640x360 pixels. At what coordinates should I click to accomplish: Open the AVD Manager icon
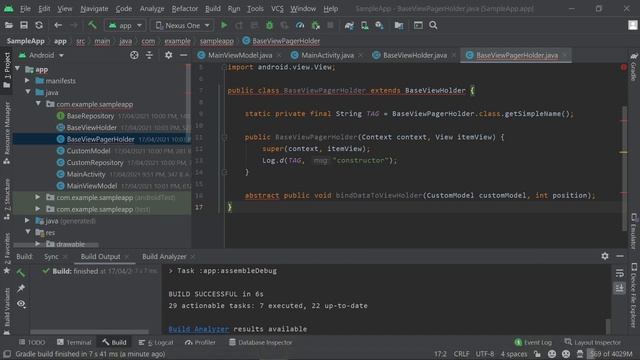[364, 25]
